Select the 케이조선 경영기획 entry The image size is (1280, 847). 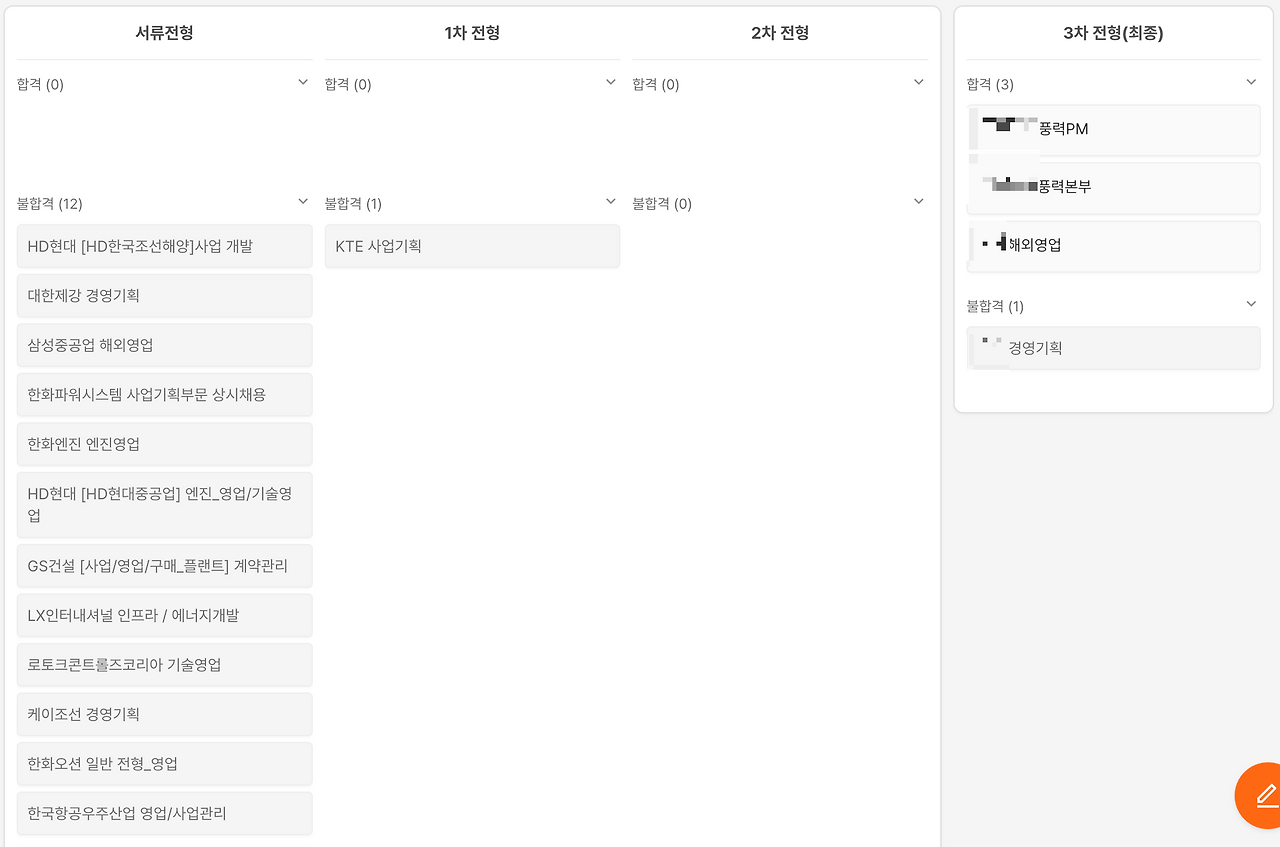[x=164, y=714]
